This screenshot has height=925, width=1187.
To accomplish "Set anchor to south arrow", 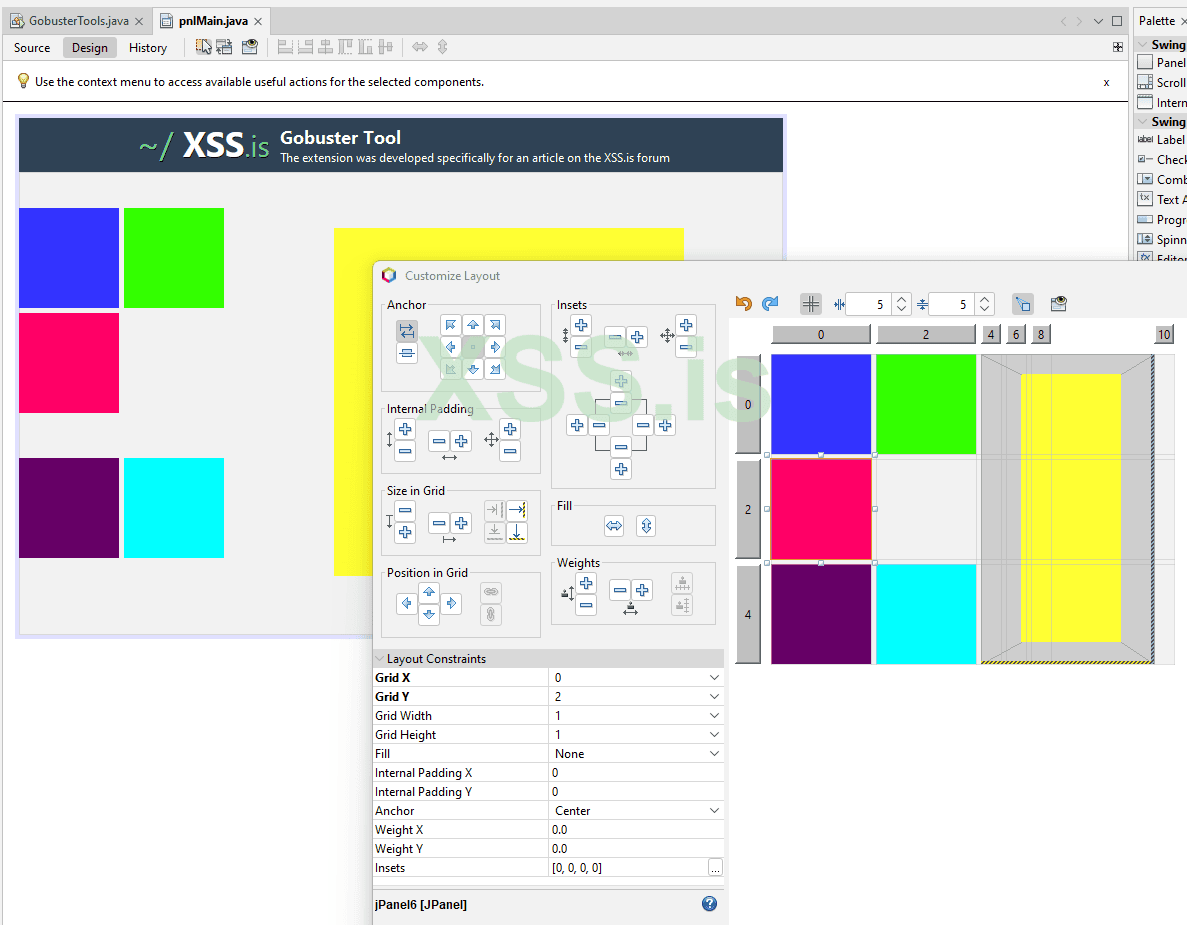I will click(473, 369).
